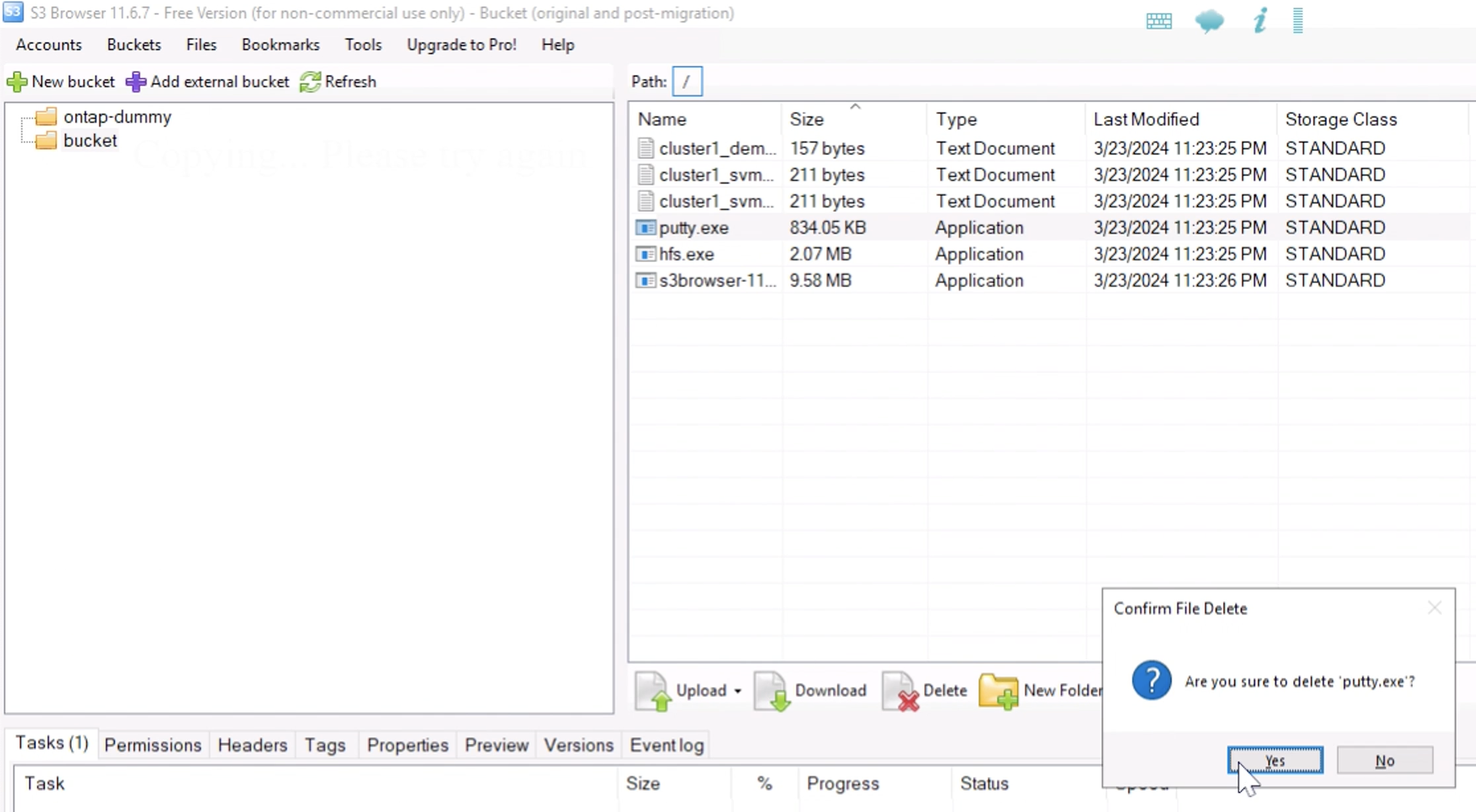Click the S3 Browser keyboard shortcut icon
Viewport: 1476px width, 812px height.
1158,19
